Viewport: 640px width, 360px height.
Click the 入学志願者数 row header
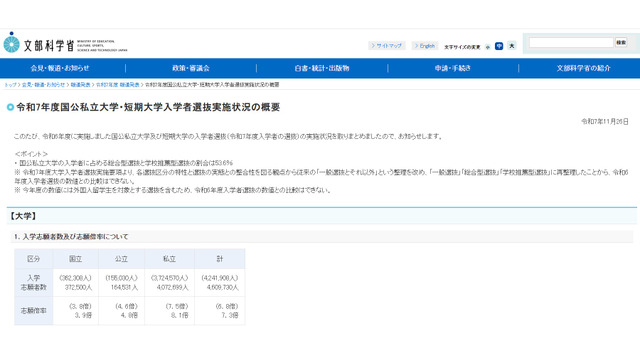tap(33, 282)
